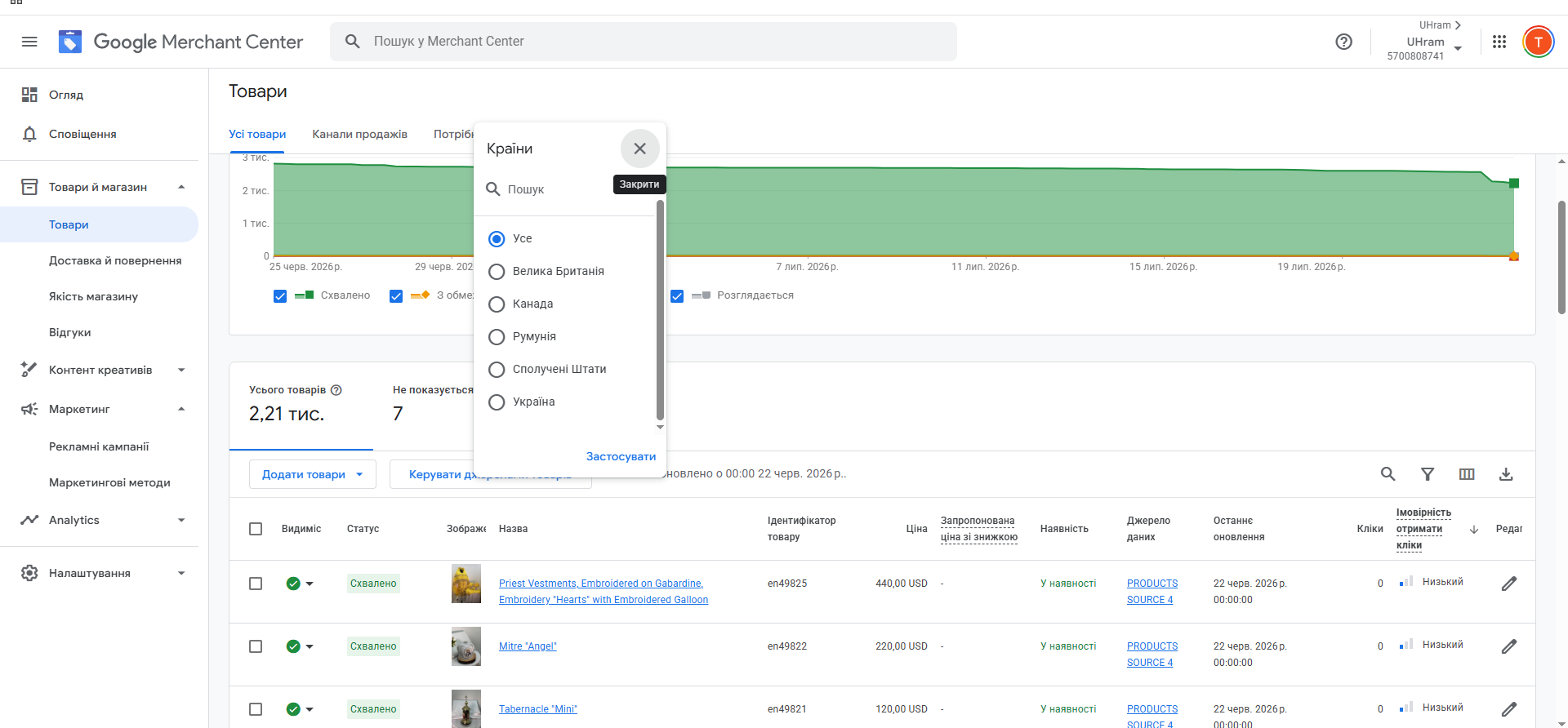Select the Україна radio option
The height and width of the screenshot is (728, 1568).
click(497, 402)
